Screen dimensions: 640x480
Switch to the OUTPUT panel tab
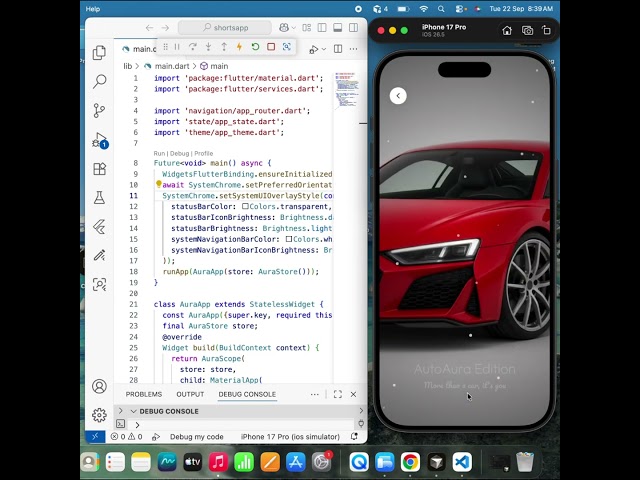(190, 394)
